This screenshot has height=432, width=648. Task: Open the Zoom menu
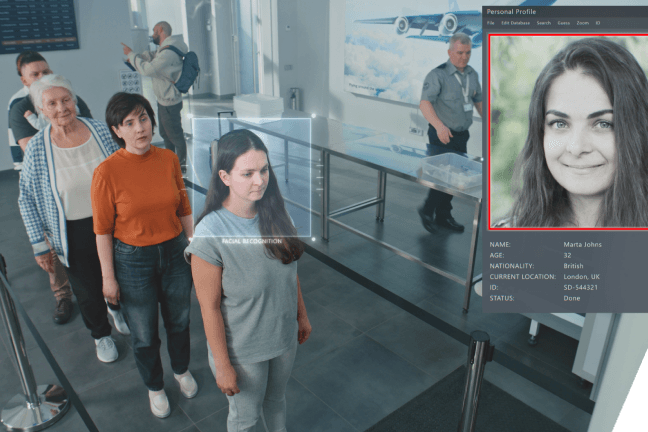click(x=583, y=23)
